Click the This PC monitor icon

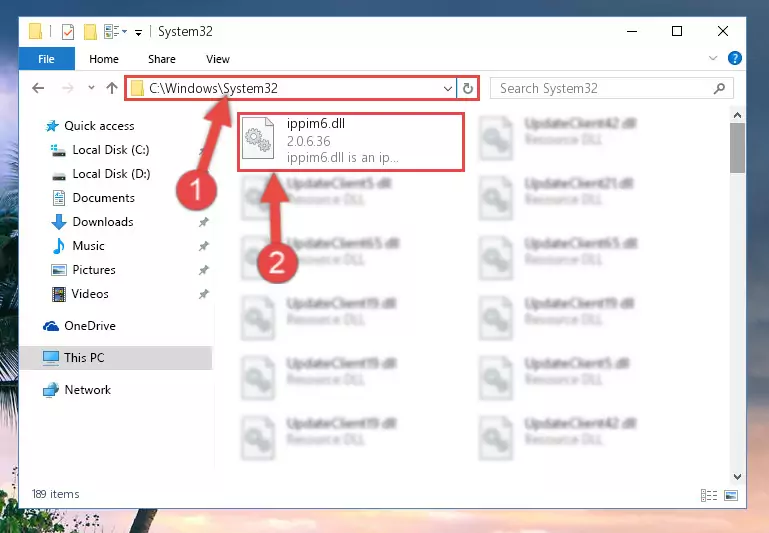[51, 358]
